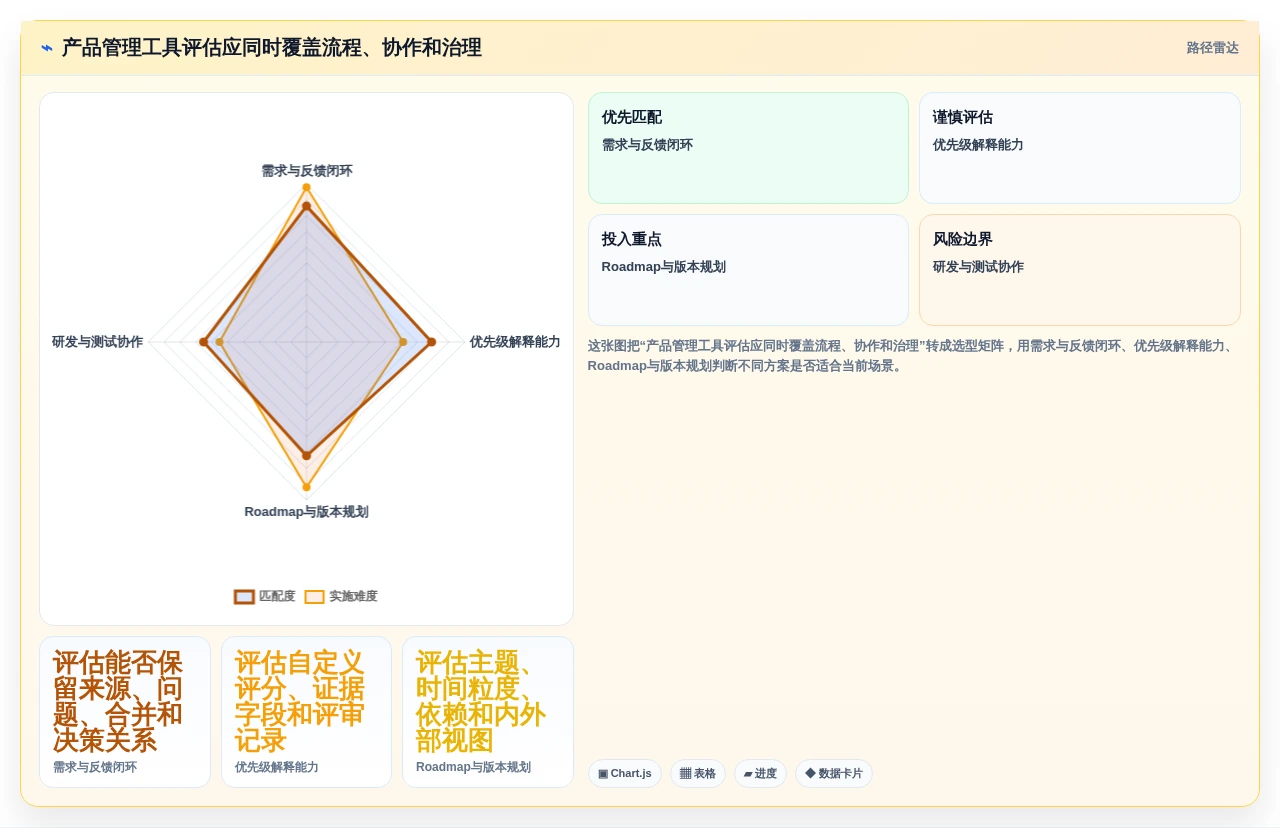Click the grid icon in 表格 tag
Viewport: 1280px width, 828px height.
[x=685, y=774]
